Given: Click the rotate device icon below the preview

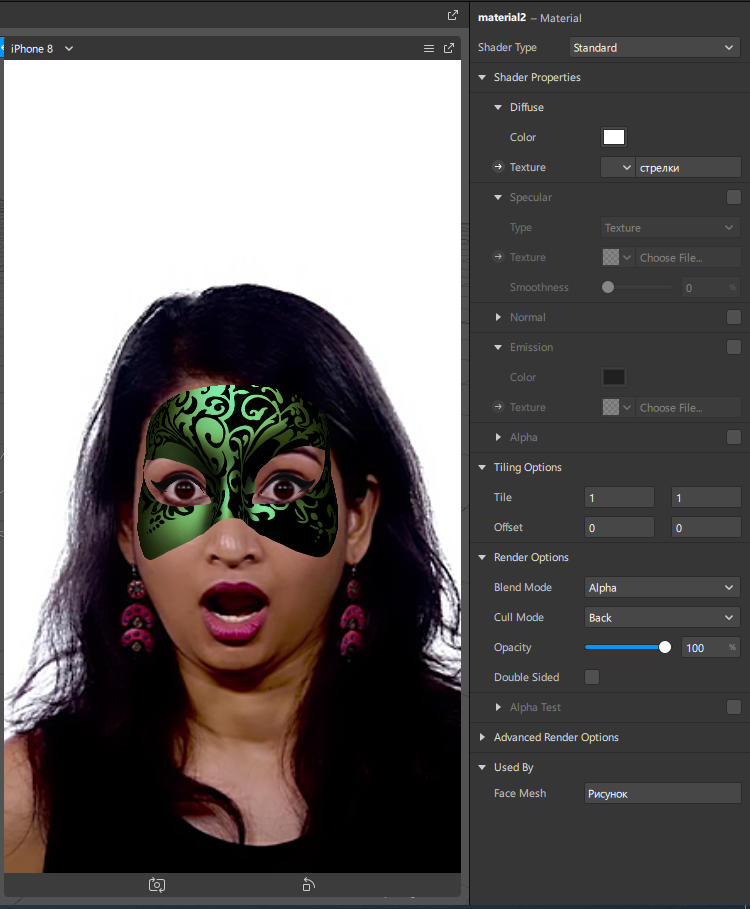Looking at the screenshot, I should point(309,884).
